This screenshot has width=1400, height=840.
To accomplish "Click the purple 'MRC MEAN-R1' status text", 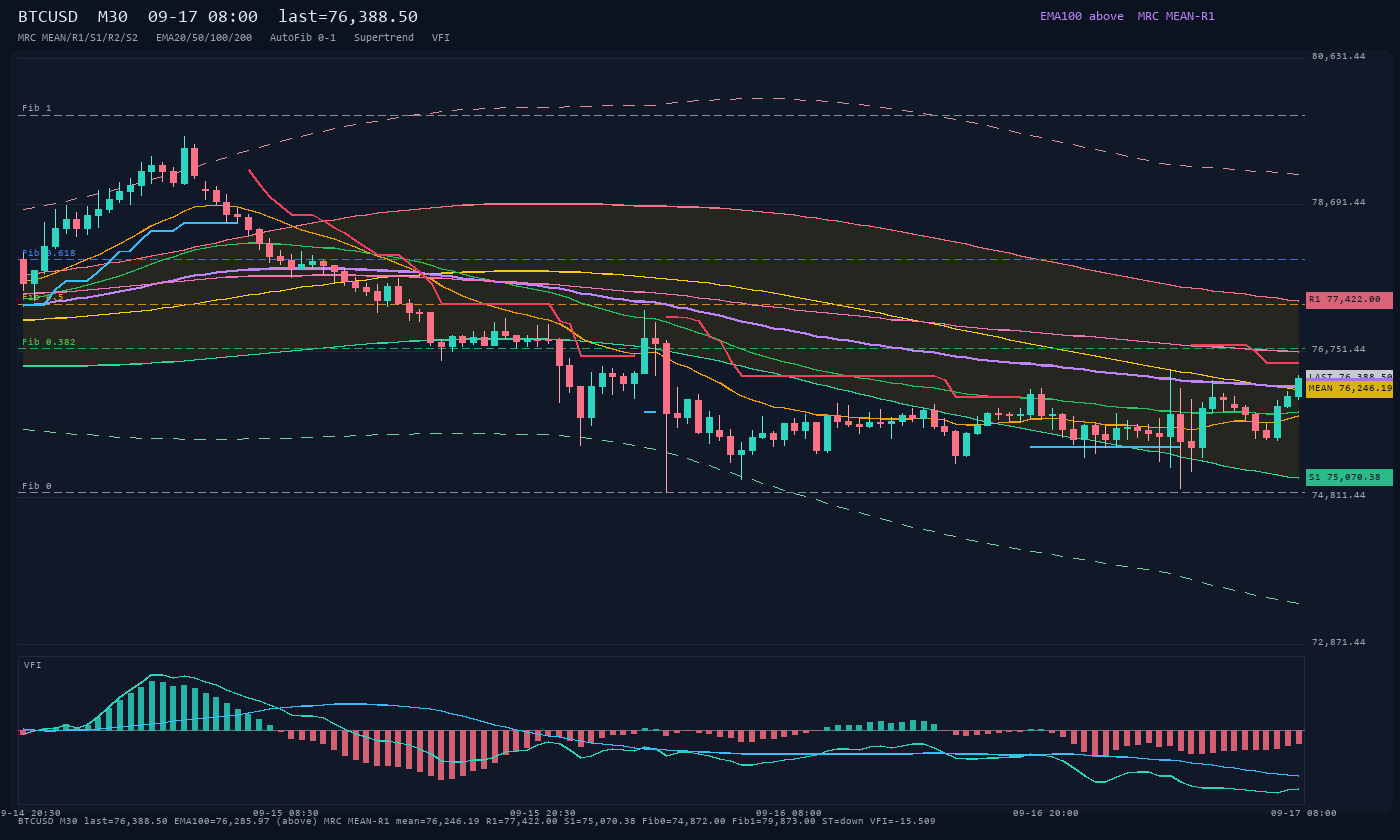I will [x=1176, y=16].
